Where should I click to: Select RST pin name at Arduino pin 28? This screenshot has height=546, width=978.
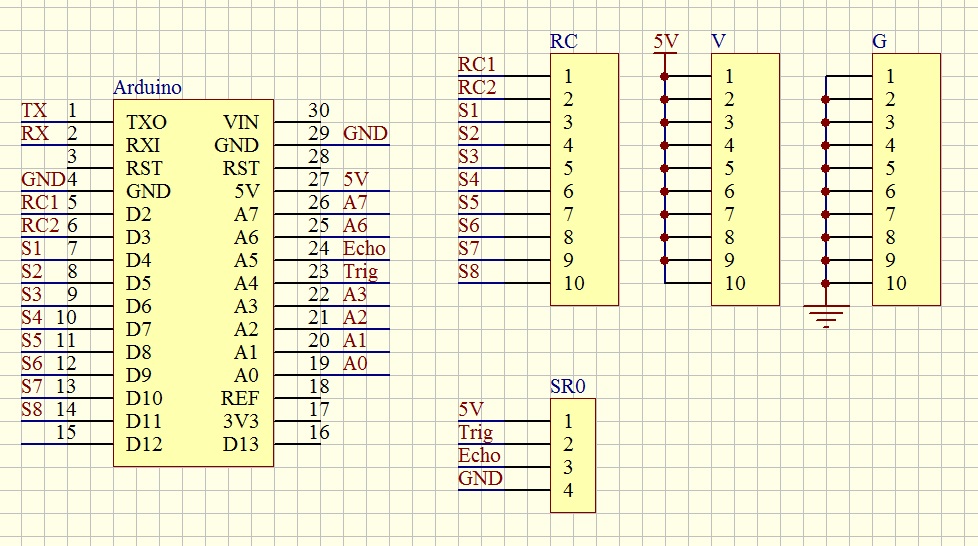tap(241, 168)
